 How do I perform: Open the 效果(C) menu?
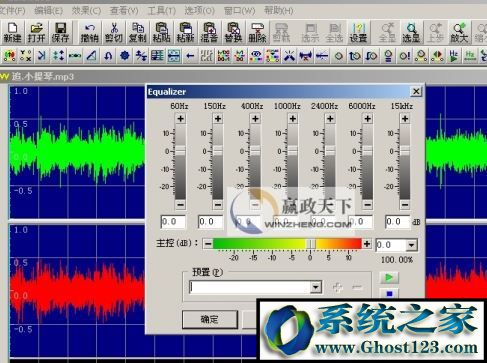[x=86, y=11]
